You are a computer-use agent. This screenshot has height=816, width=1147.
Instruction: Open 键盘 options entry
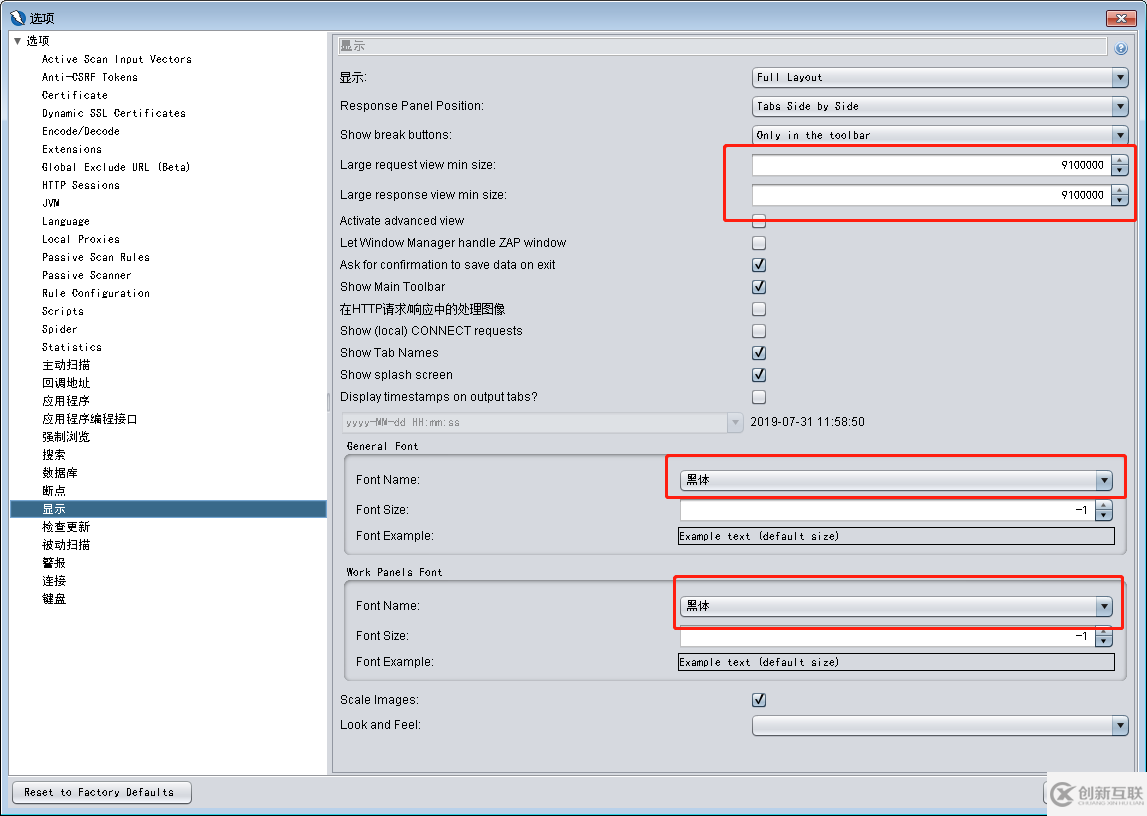coord(53,599)
